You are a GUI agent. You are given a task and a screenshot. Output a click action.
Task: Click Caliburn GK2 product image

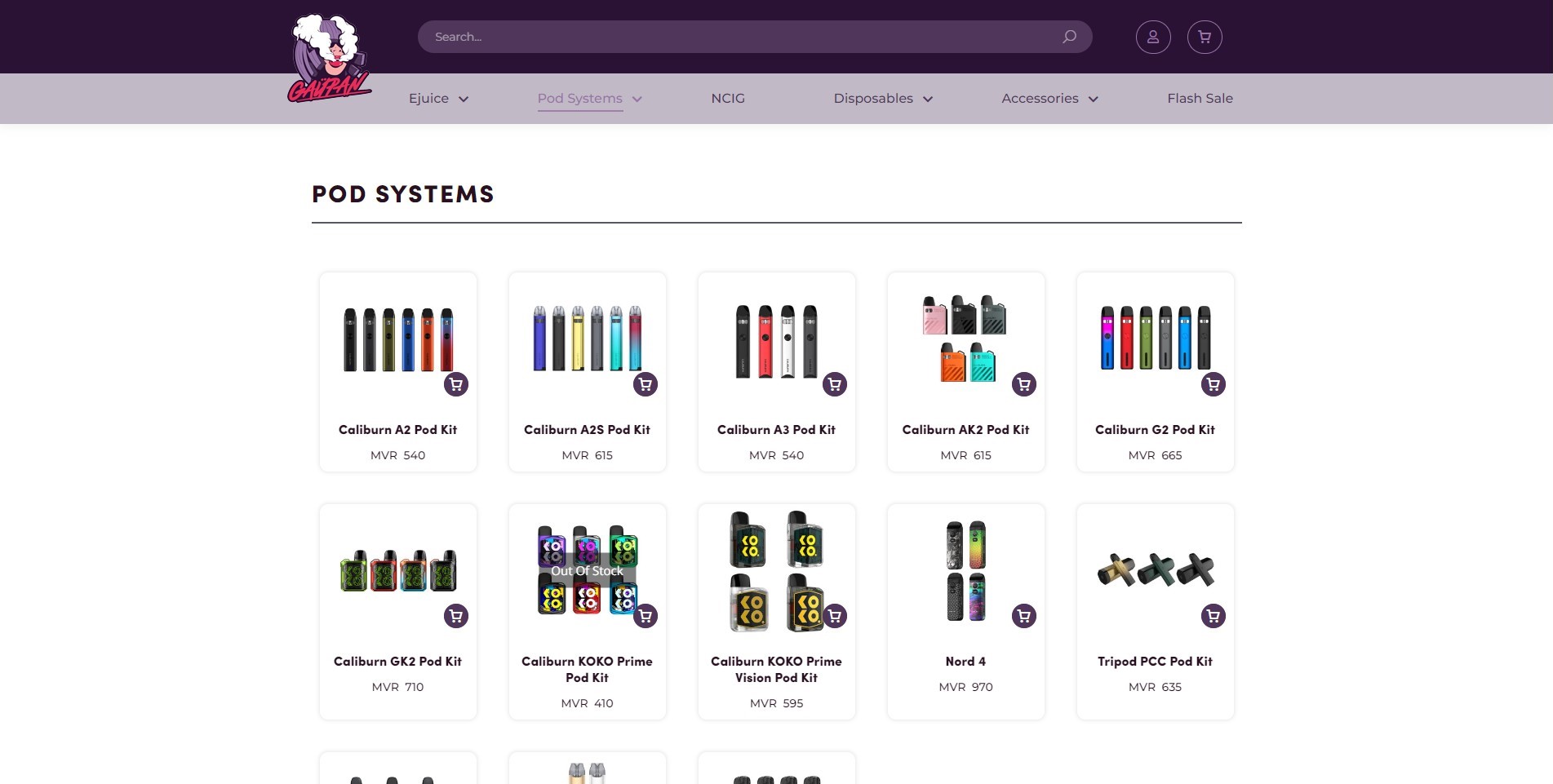coord(397,570)
